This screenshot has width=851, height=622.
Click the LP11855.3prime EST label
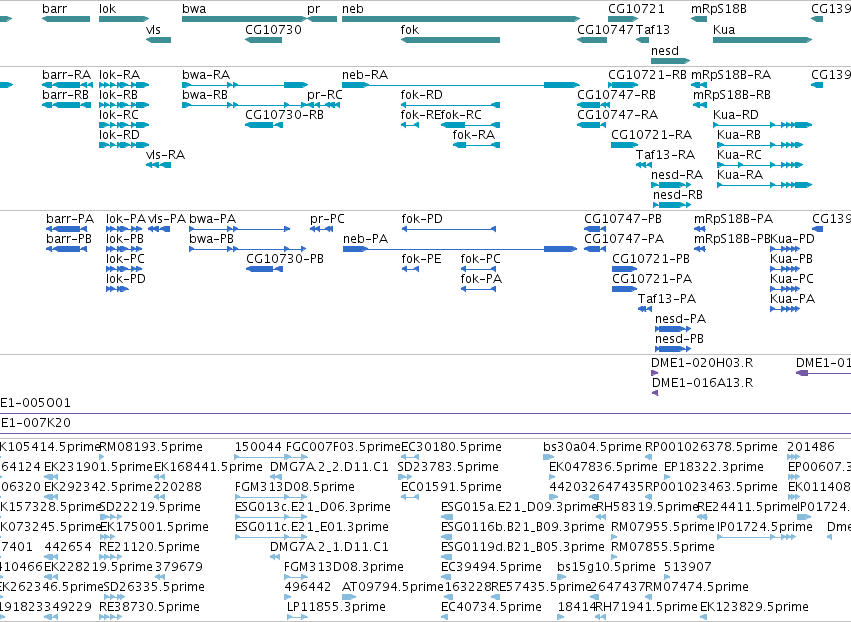pos(336,606)
